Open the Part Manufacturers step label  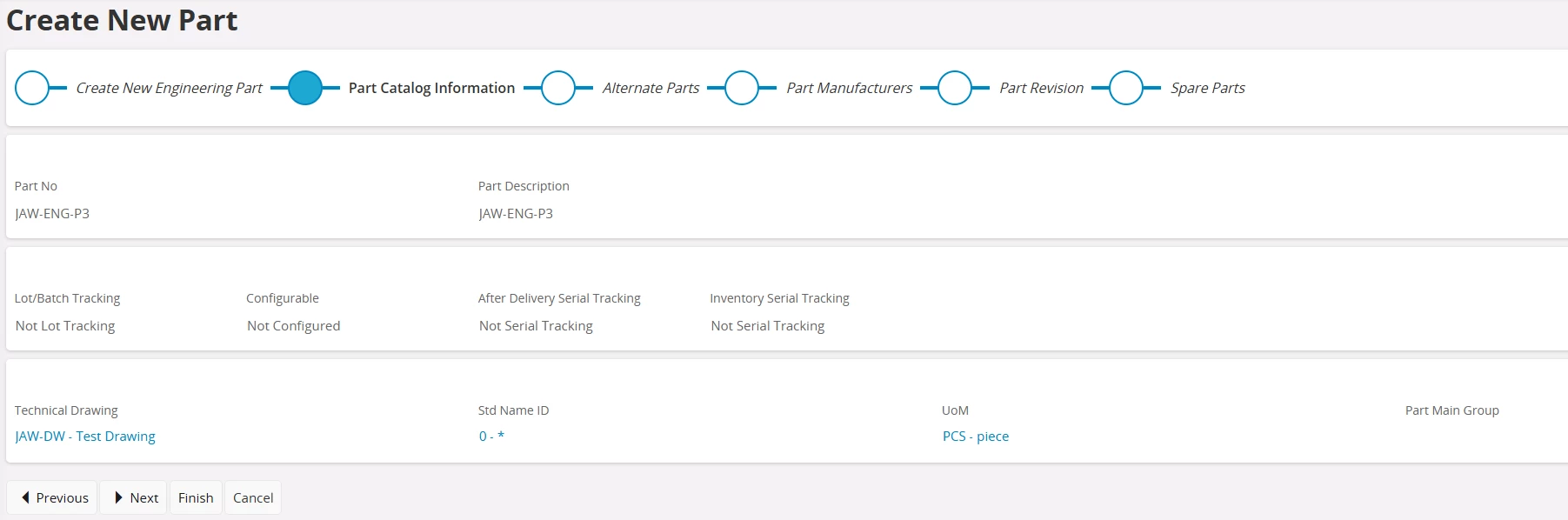(x=849, y=88)
